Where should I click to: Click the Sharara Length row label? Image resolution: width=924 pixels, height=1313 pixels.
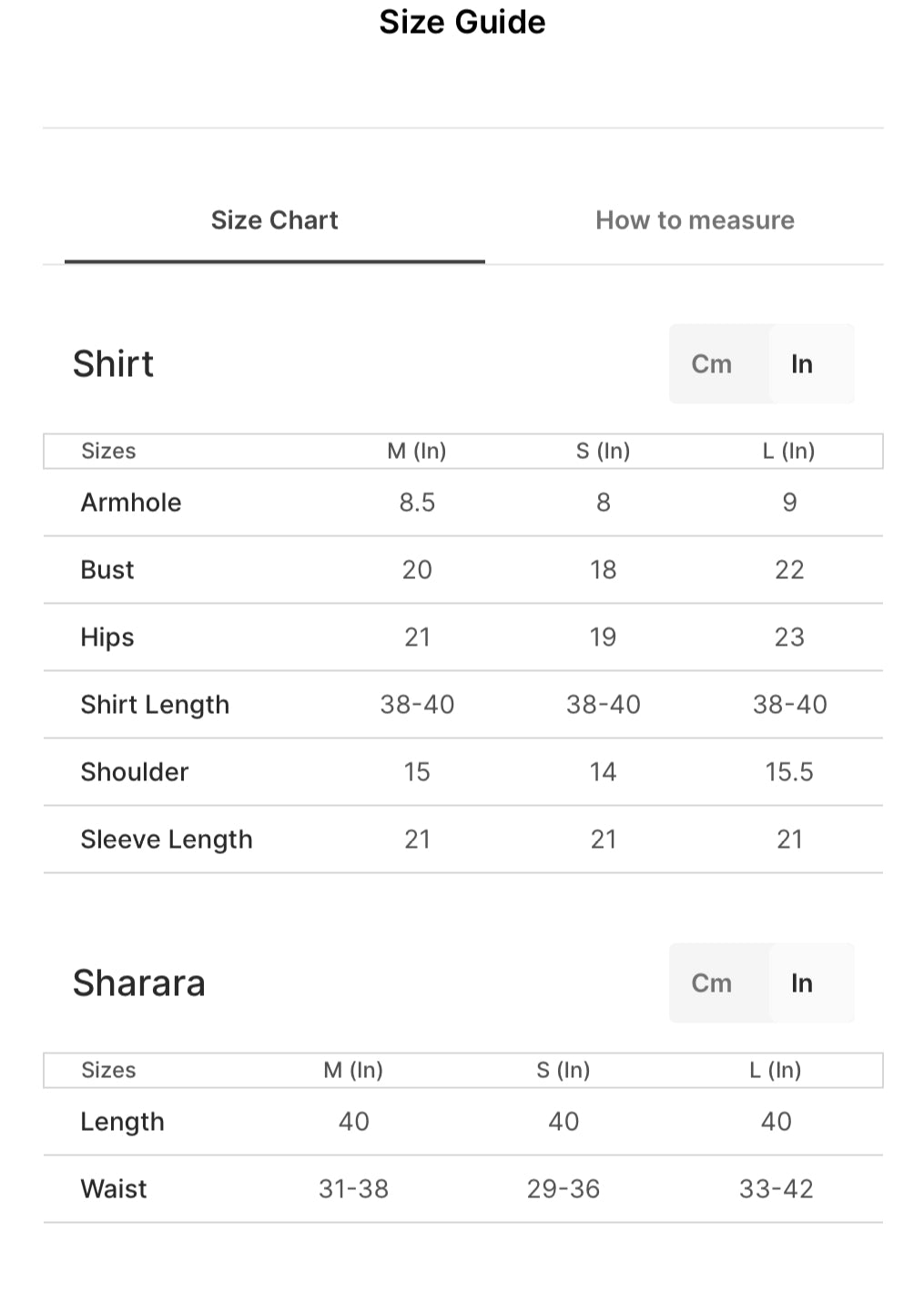(123, 1122)
